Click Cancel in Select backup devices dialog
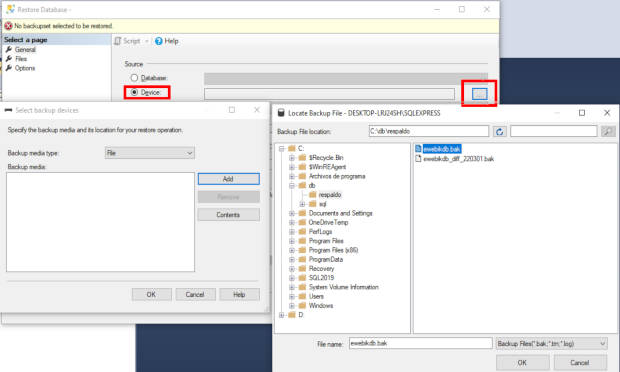Image resolution: width=620 pixels, height=372 pixels. coord(195,295)
